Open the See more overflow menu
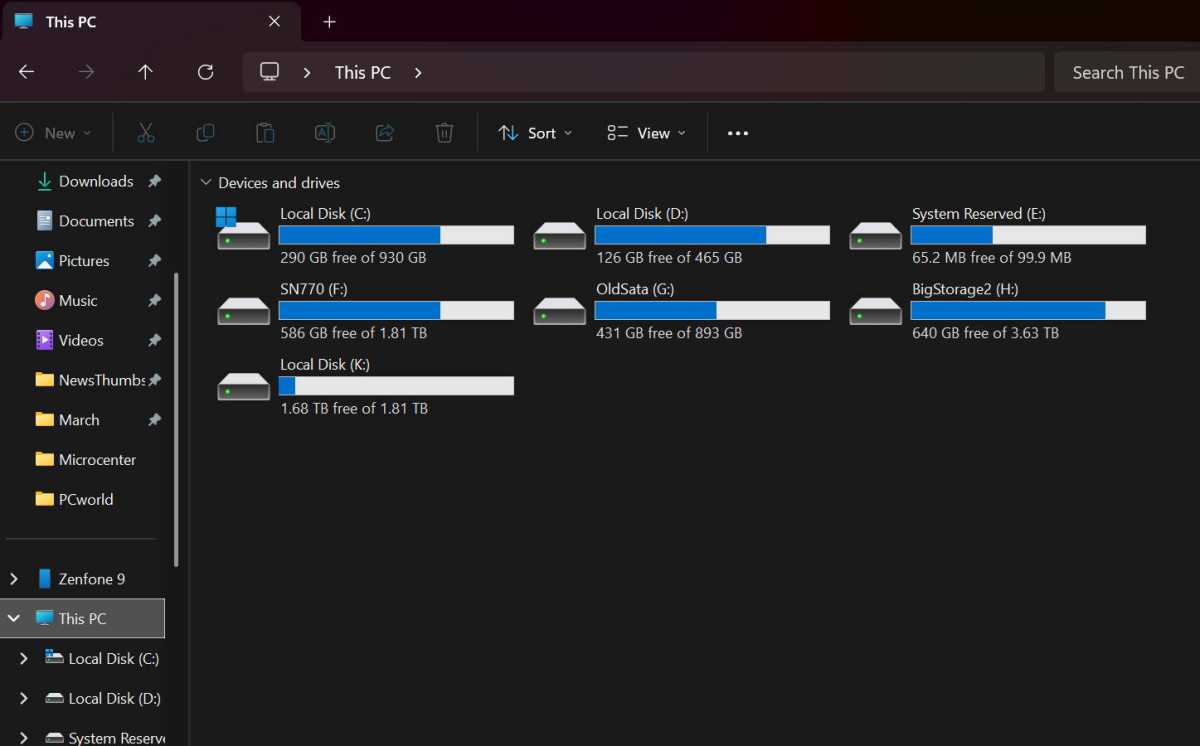The width and height of the screenshot is (1200, 746). [737, 132]
